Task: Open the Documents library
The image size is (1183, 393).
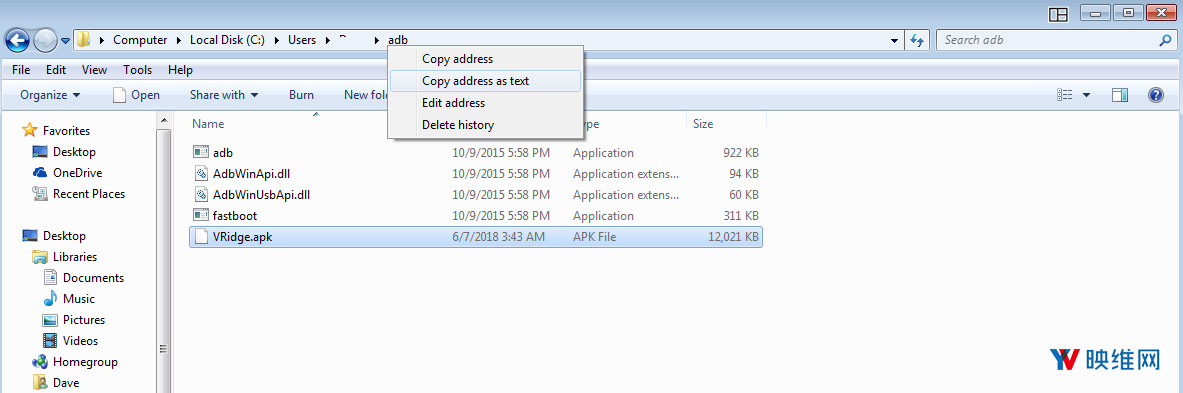Action: coord(94,278)
